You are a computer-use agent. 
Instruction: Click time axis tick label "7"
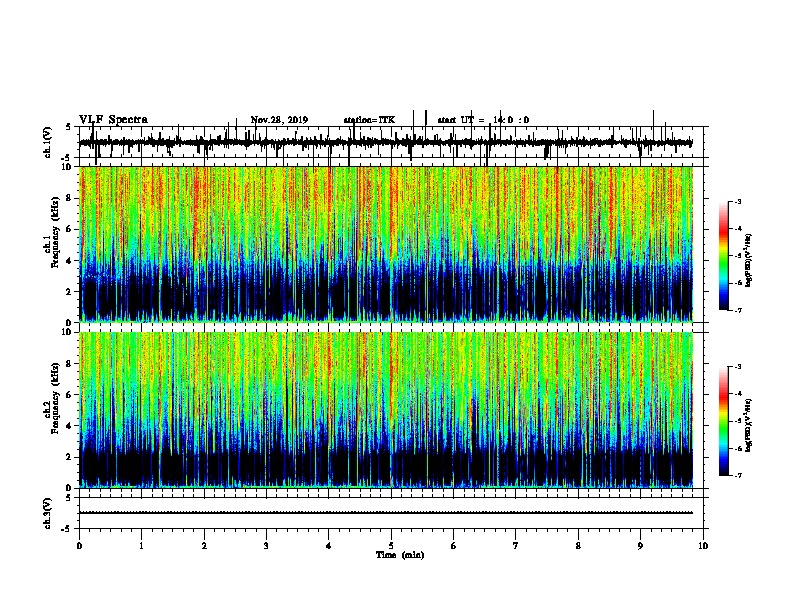point(516,546)
